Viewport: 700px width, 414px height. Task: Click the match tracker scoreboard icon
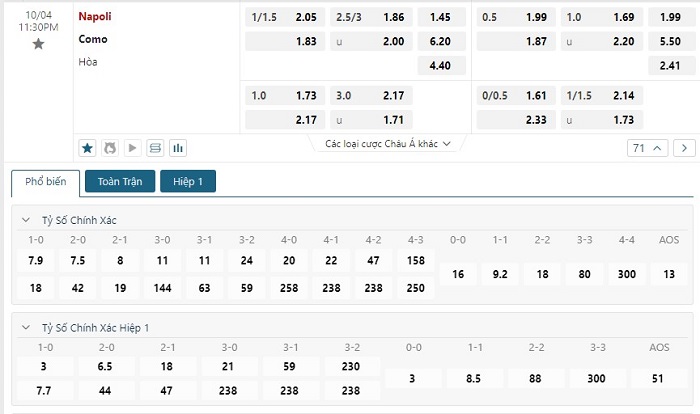155,148
